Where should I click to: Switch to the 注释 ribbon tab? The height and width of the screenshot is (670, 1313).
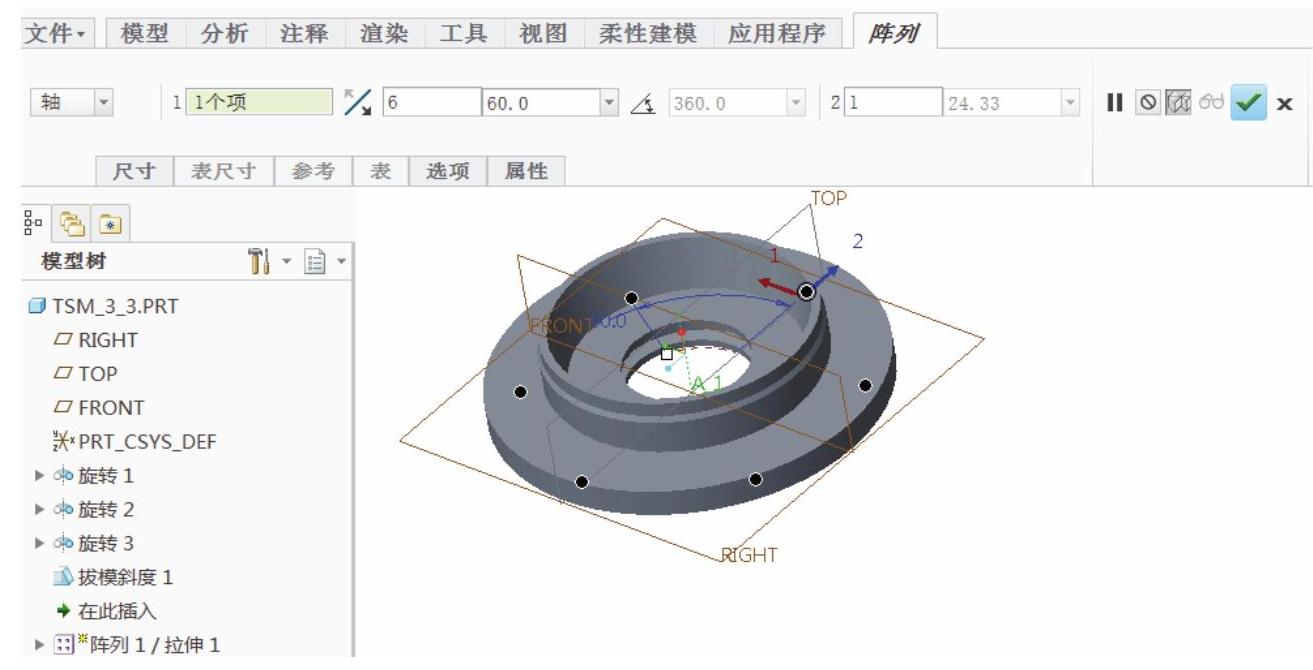[304, 33]
